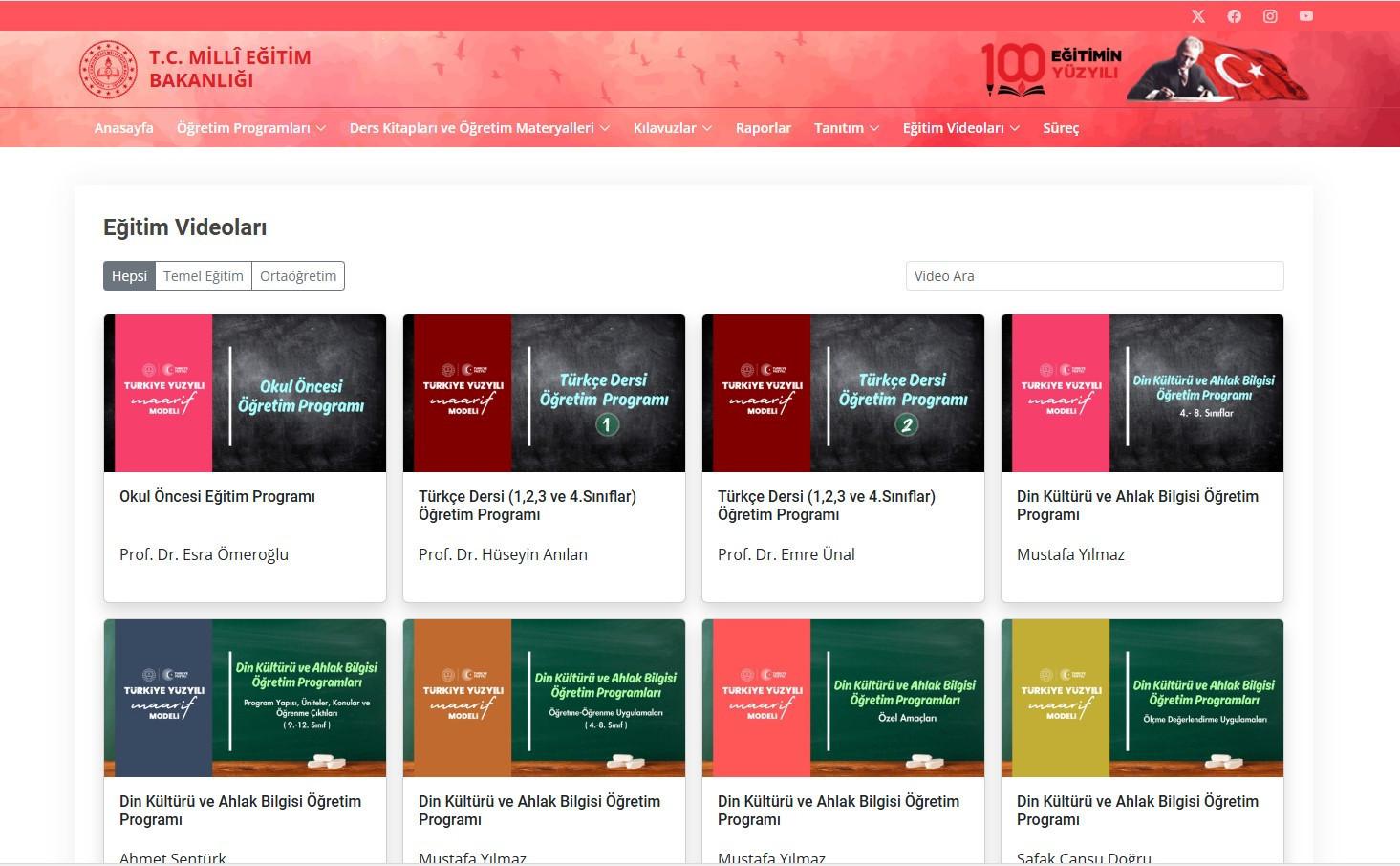Expand the Öğretim Programları dropdown menu
This screenshot has height=866, width=1400.
(251, 128)
